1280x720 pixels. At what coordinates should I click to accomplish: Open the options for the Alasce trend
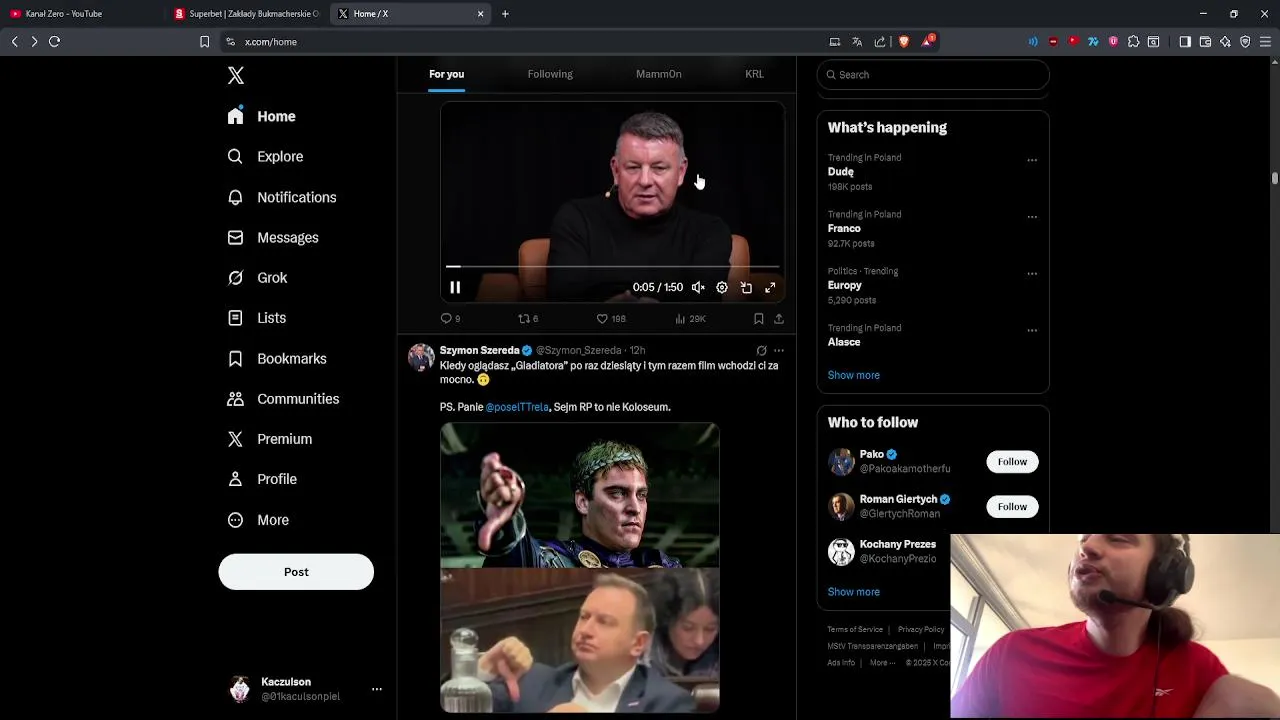(x=1032, y=330)
